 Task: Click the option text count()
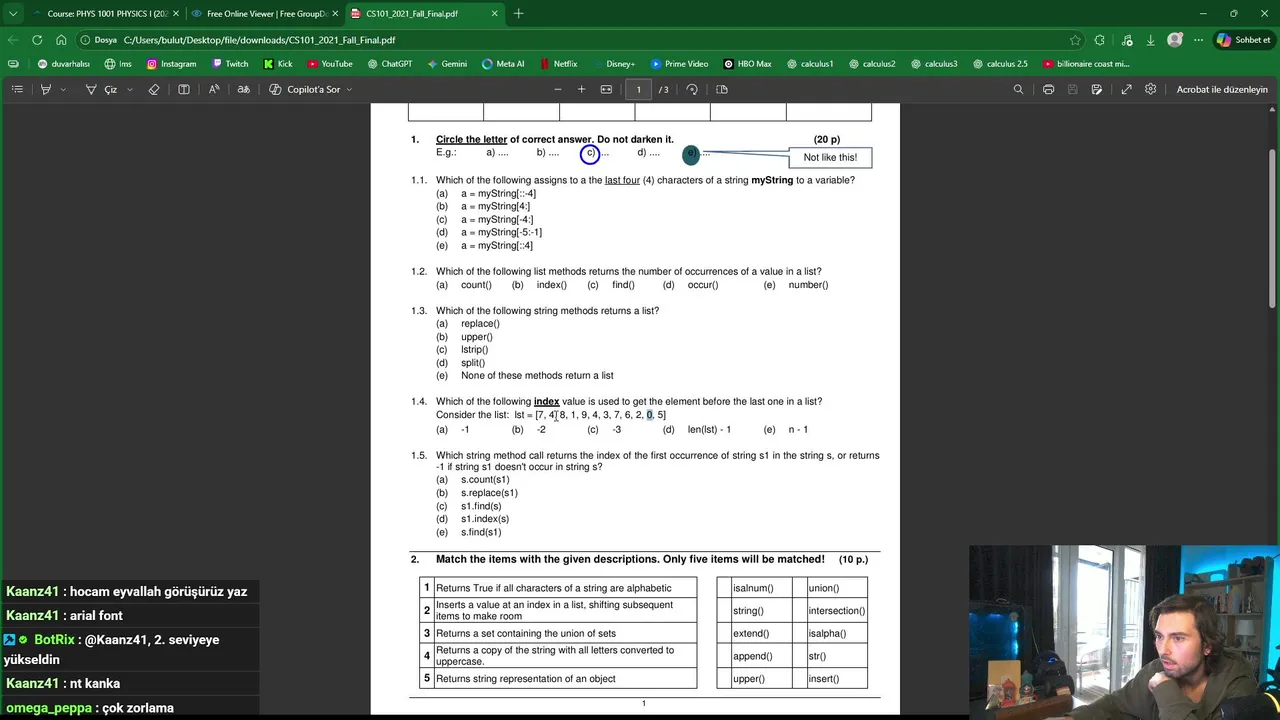(476, 285)
